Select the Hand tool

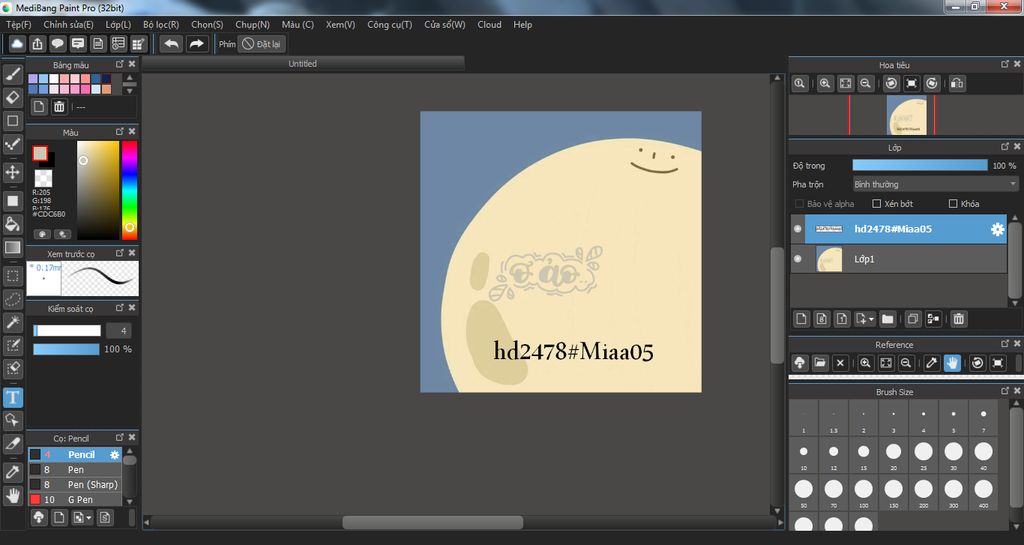[x=12, y=495]
